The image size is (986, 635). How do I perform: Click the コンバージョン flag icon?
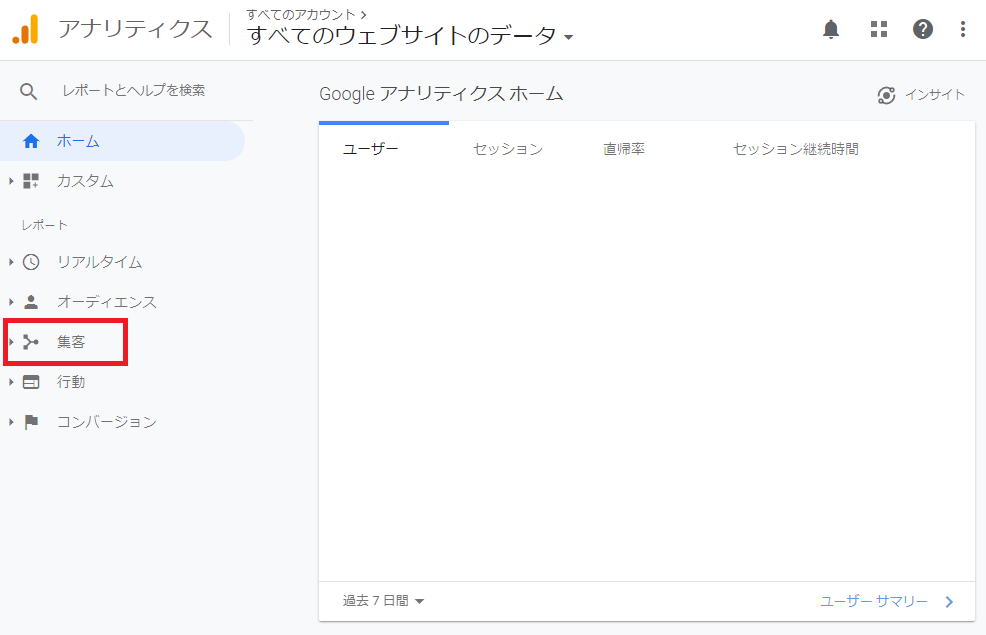[x=31, y=422]
